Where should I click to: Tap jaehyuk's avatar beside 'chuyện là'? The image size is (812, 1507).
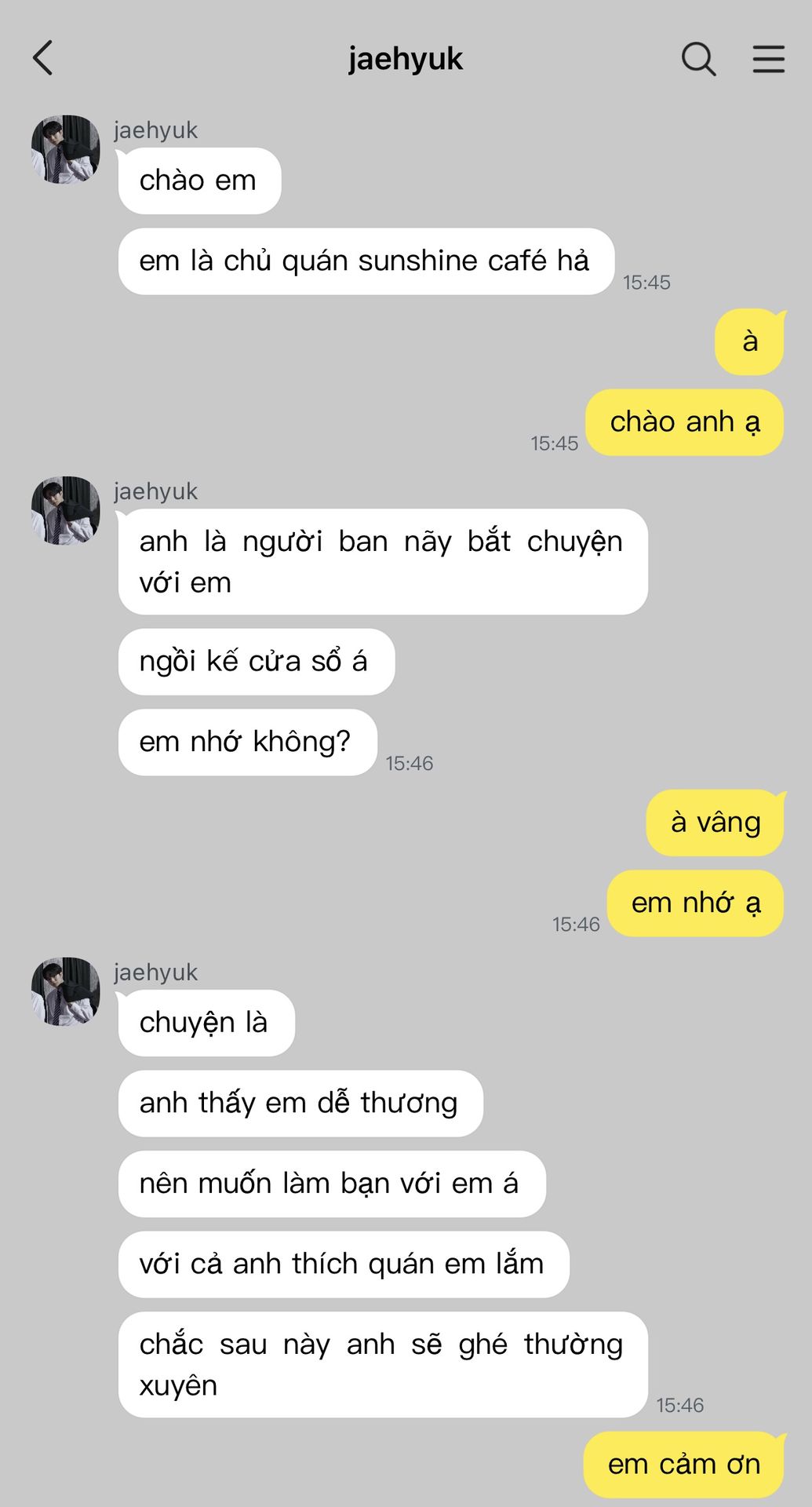[x=66, y=991]
